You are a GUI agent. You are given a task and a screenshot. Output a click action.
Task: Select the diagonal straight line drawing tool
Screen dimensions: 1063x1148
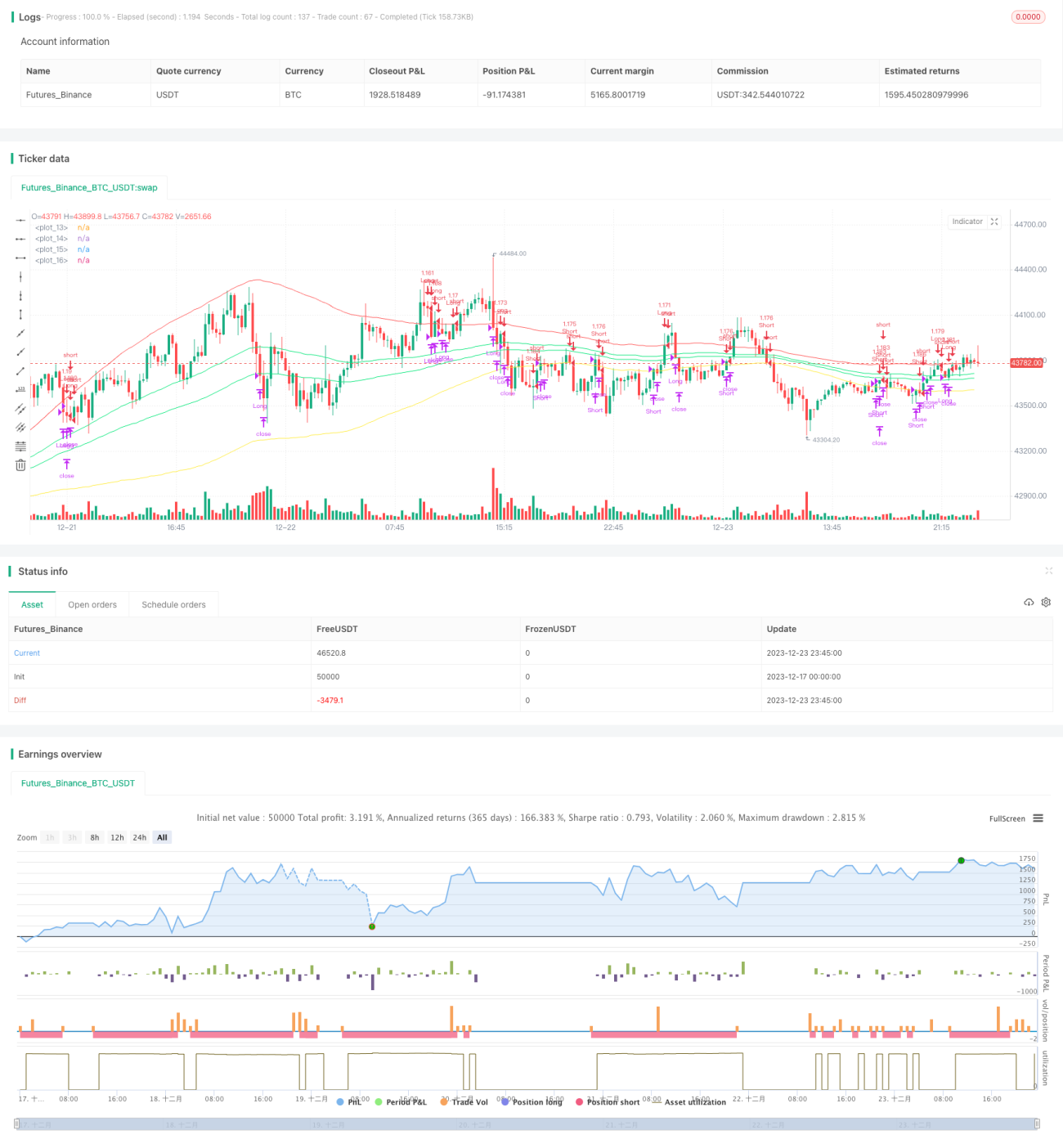20,333
